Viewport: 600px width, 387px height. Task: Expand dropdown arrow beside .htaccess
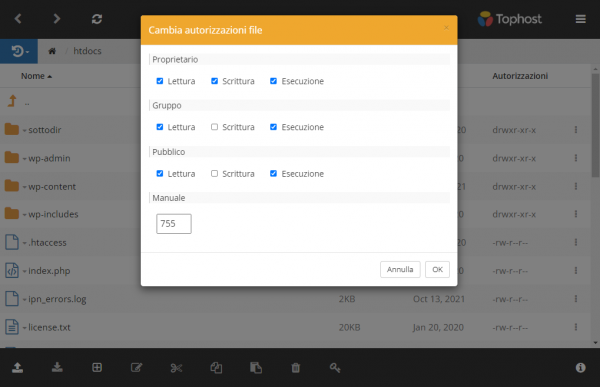[24, 243]
